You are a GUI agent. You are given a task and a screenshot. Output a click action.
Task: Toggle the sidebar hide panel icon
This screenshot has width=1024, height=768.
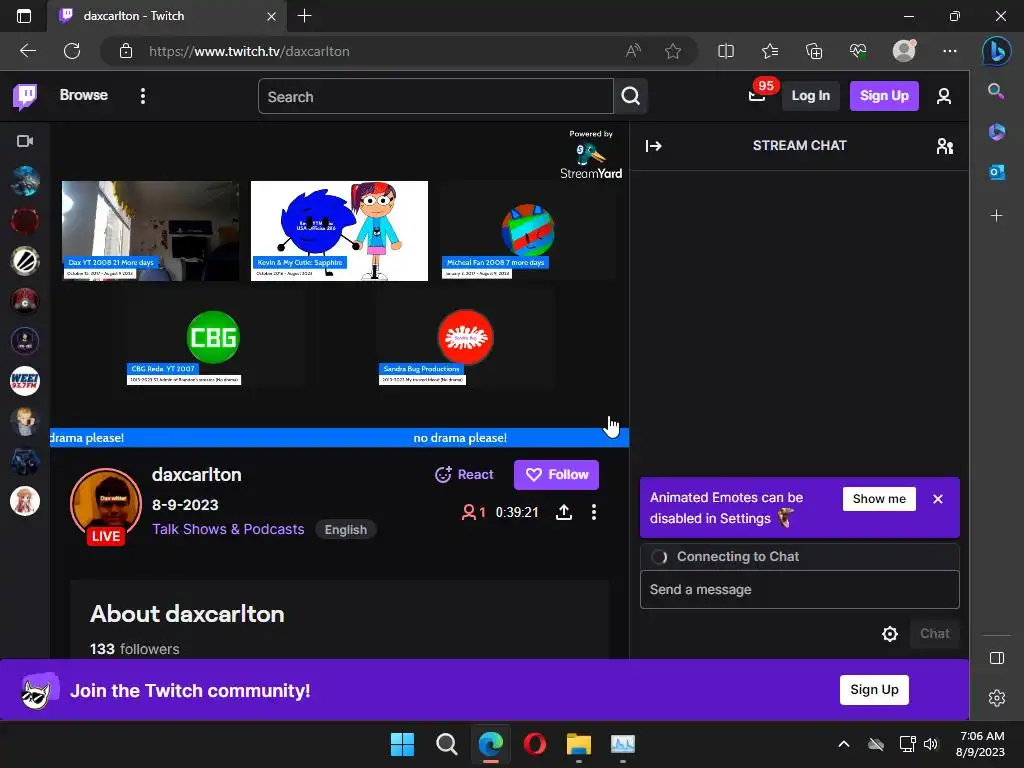click(997, 658)
